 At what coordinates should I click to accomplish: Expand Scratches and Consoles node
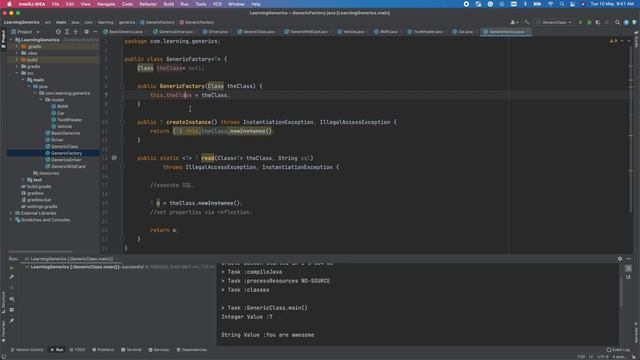pyautogui.click(x=11, y=220)
